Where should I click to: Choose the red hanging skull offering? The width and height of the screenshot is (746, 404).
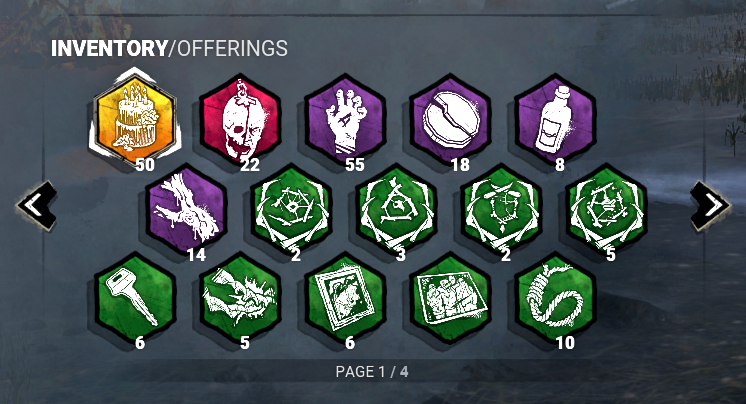point(240,118)
